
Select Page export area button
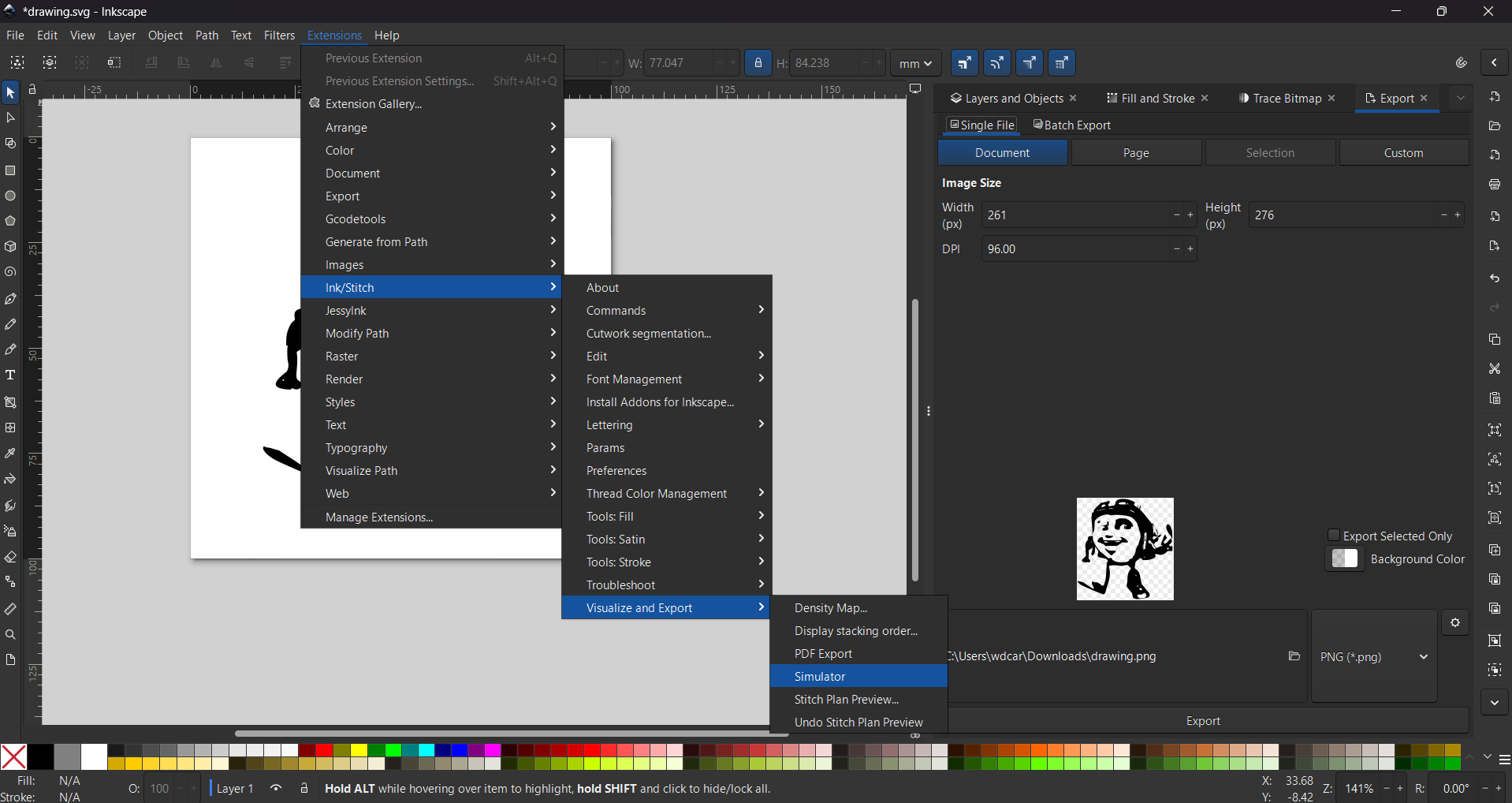(x=1136, y=152)
